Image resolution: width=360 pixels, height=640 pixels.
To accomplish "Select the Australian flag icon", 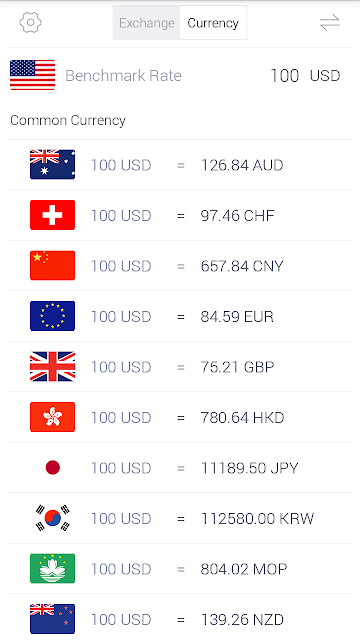I will pyautogui.click(x=52, y=164).
